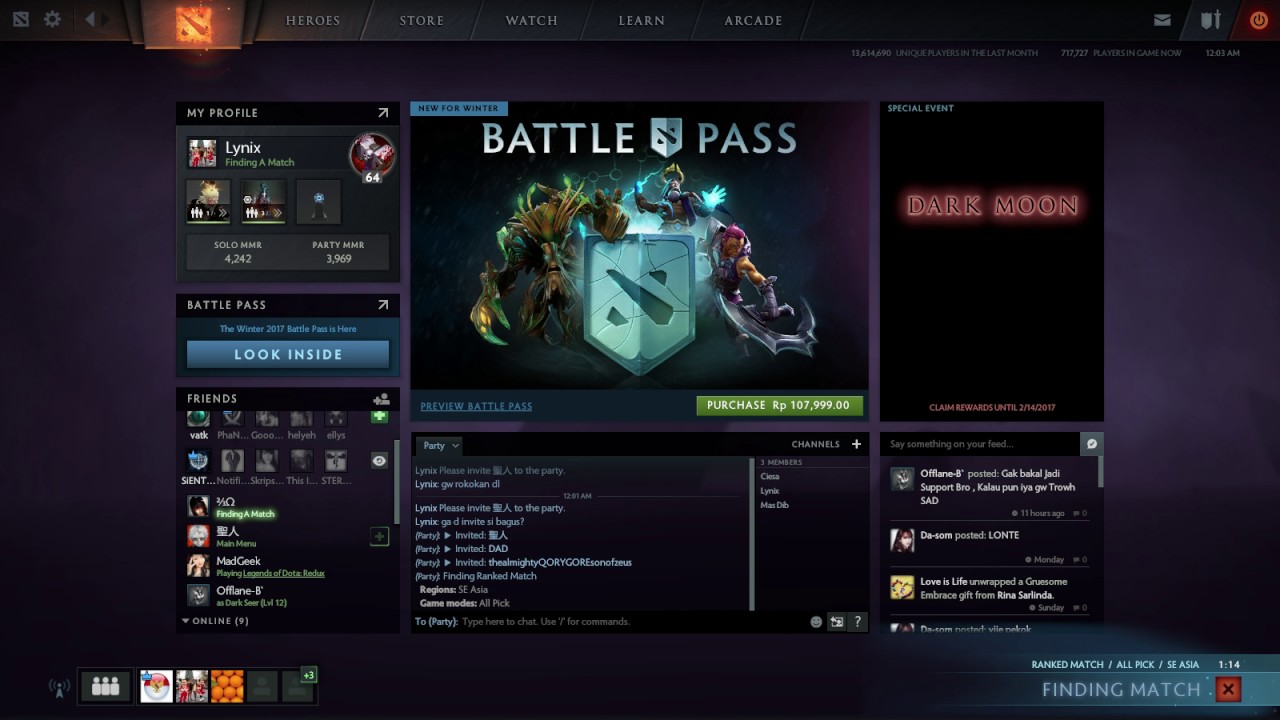This screenshot has height=720, width=1280.
Task: Open the armory icon in top bar
Action: [1210, 20]
